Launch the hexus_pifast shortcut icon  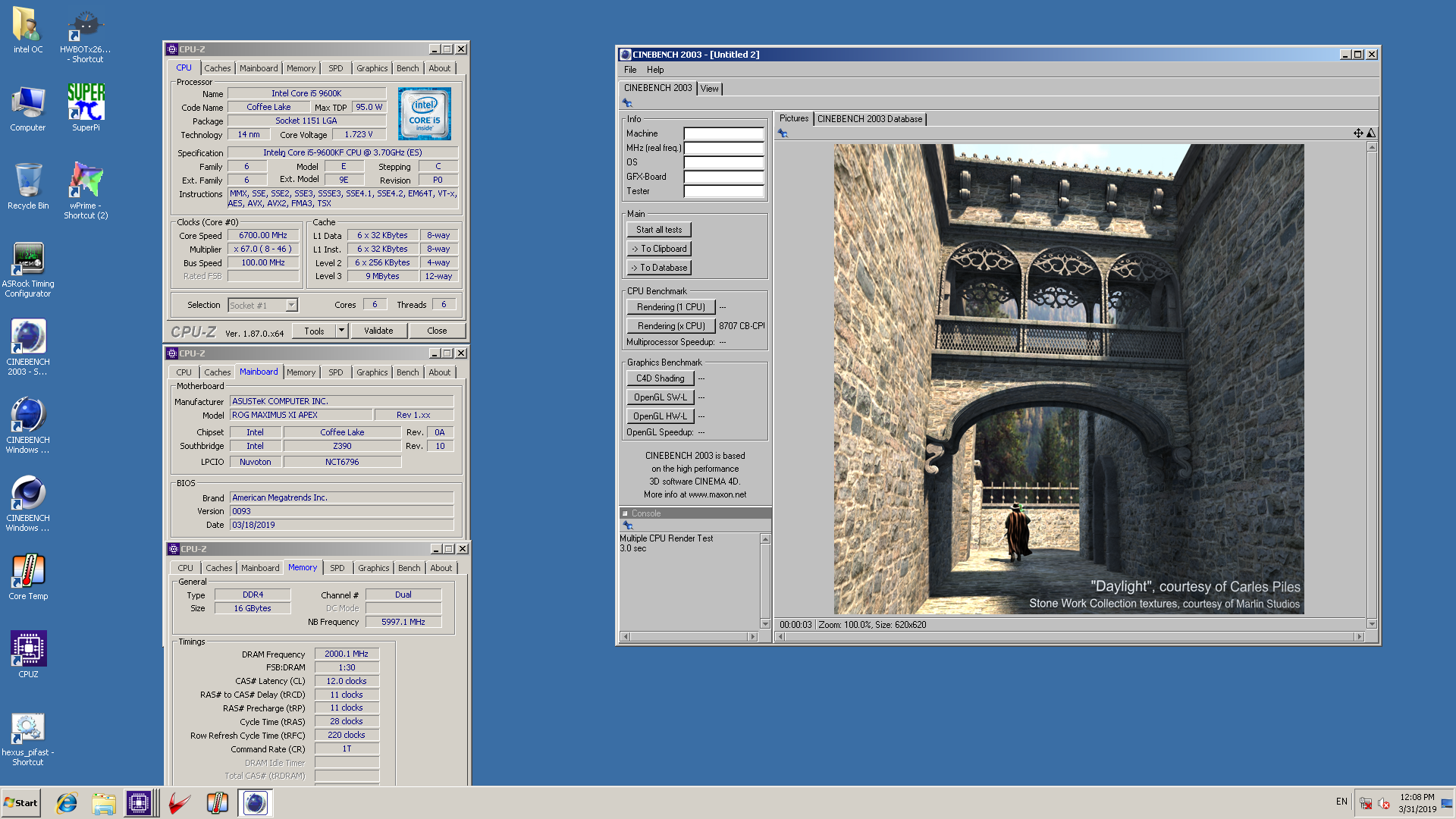pyautogui.click(x=28, y=740)
